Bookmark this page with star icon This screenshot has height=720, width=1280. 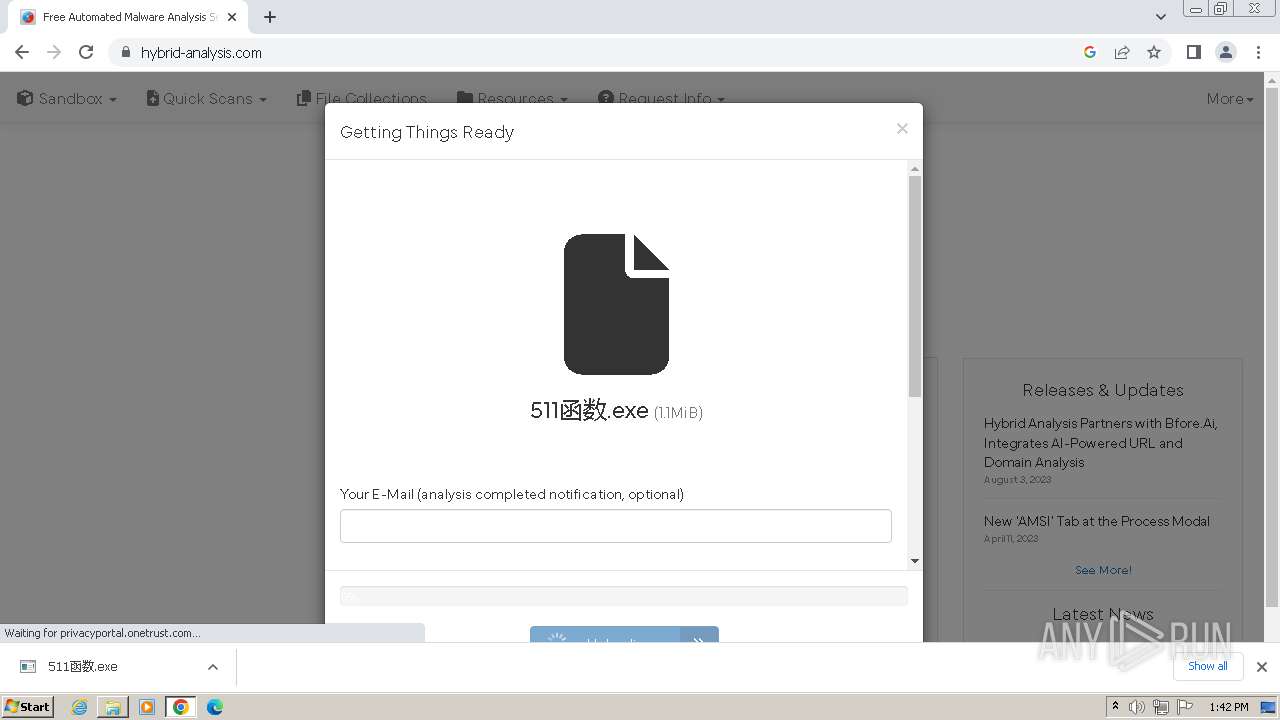1154,52
